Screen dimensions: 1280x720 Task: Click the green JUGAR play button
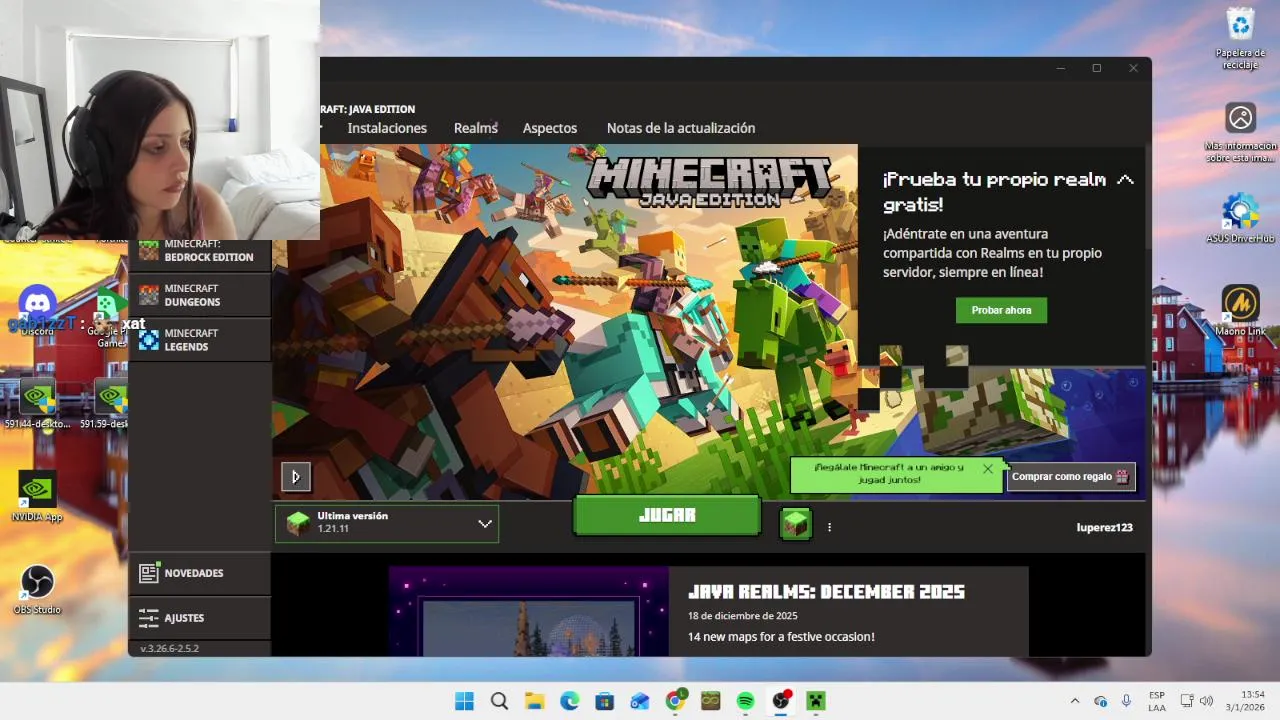(x=667, y=515)
